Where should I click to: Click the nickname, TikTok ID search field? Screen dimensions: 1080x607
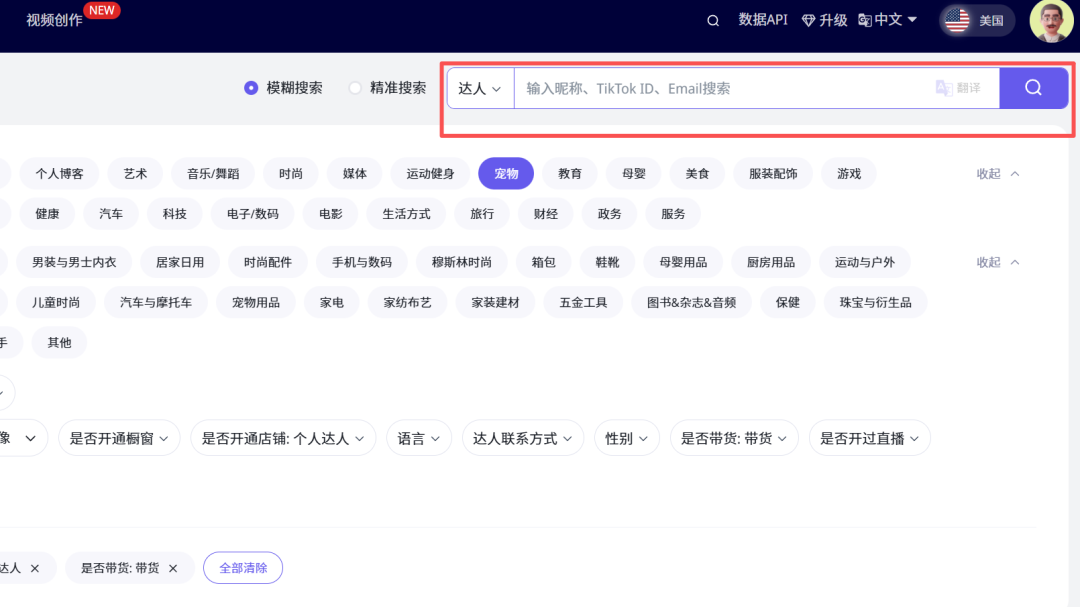coord(720,88)
